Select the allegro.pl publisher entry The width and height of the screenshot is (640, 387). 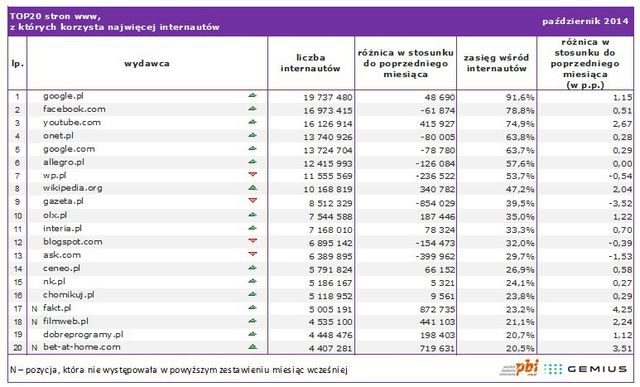tap(64, 162)
